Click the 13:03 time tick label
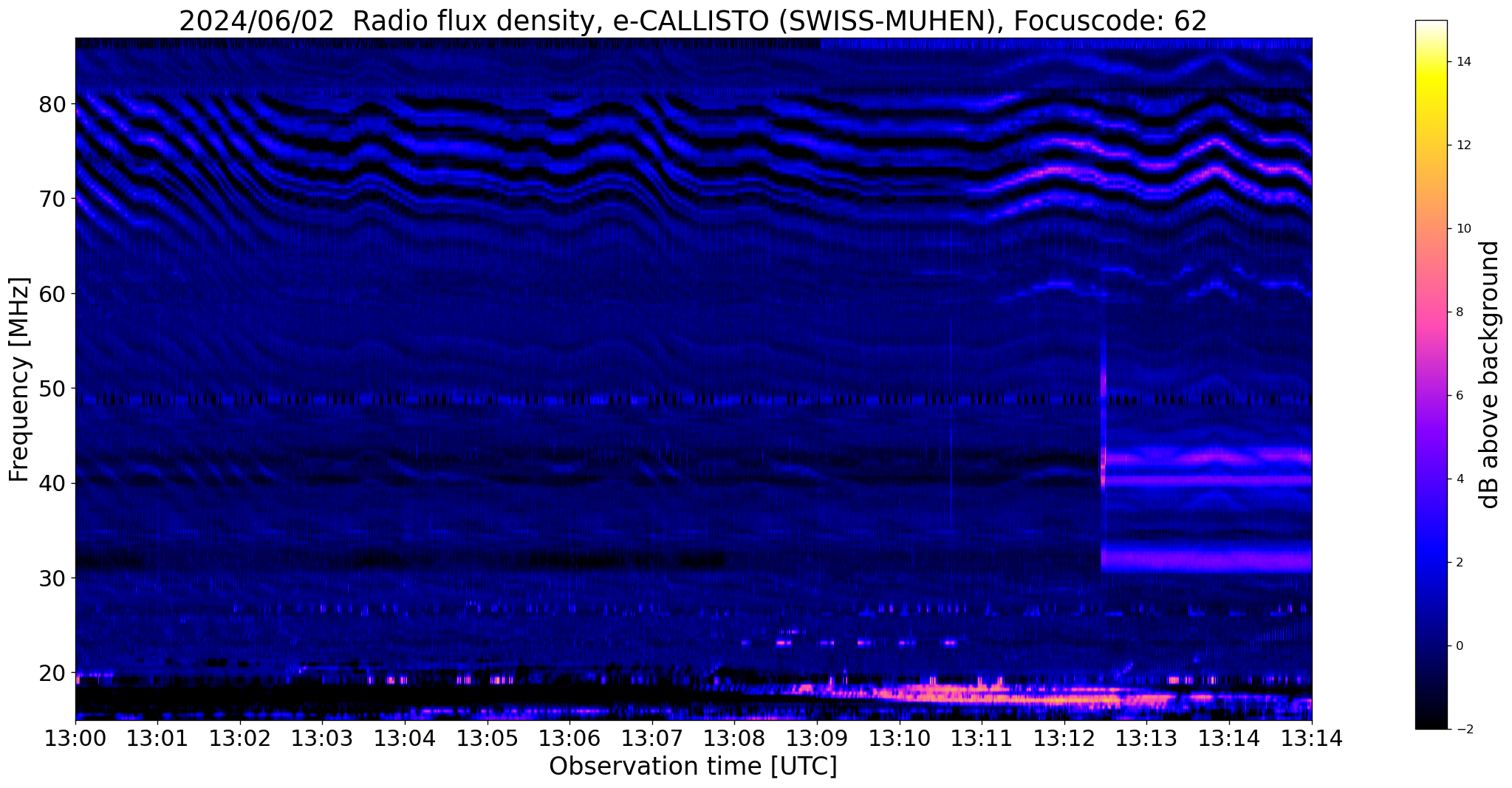 pyautogui.click(x=322, y=737)
